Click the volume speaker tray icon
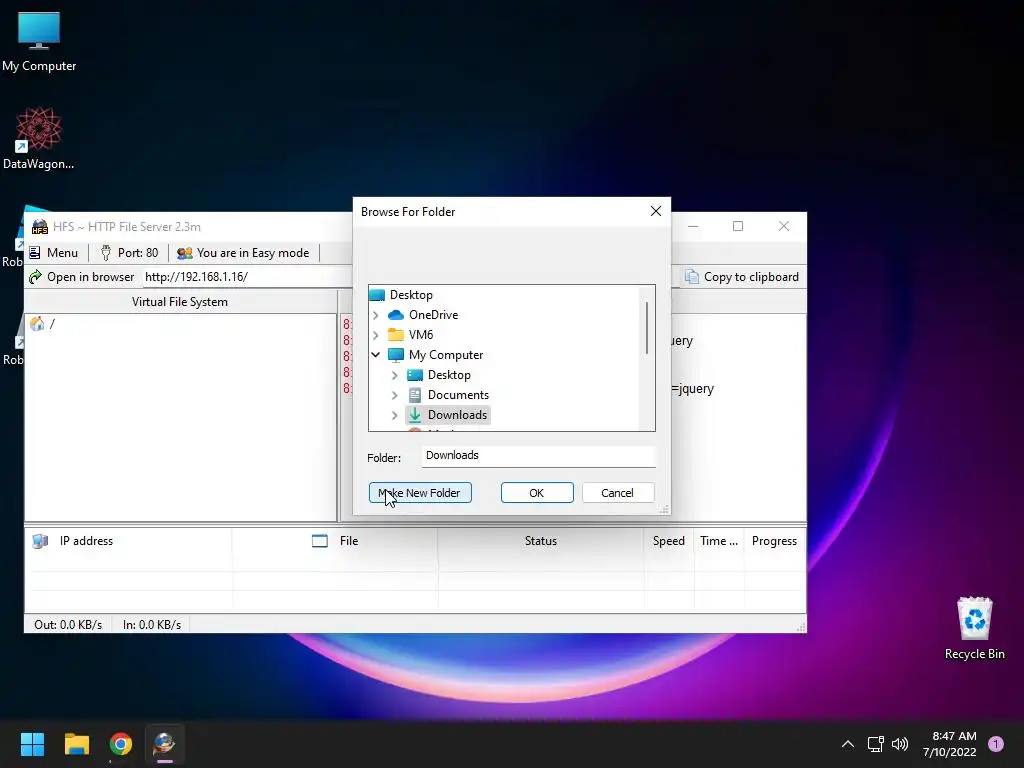This screenshot has height=768, width=1024. coord(900,744)
